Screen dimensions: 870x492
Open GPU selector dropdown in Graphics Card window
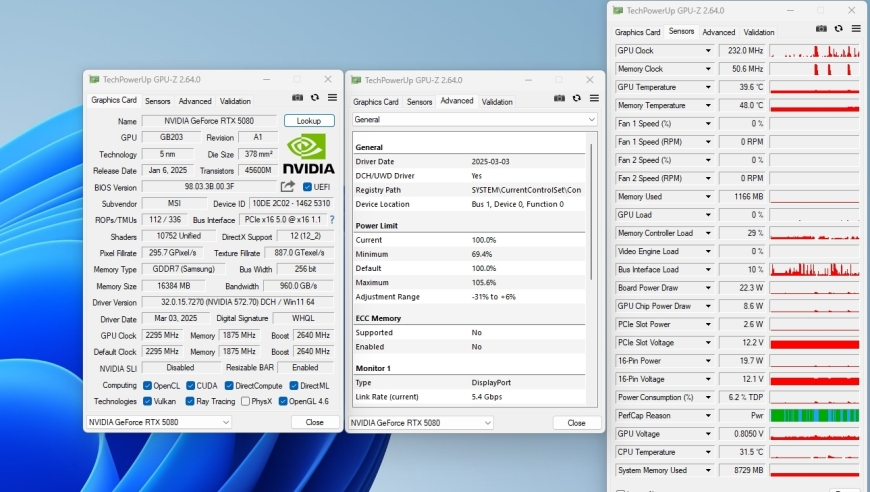pos(158,422)
